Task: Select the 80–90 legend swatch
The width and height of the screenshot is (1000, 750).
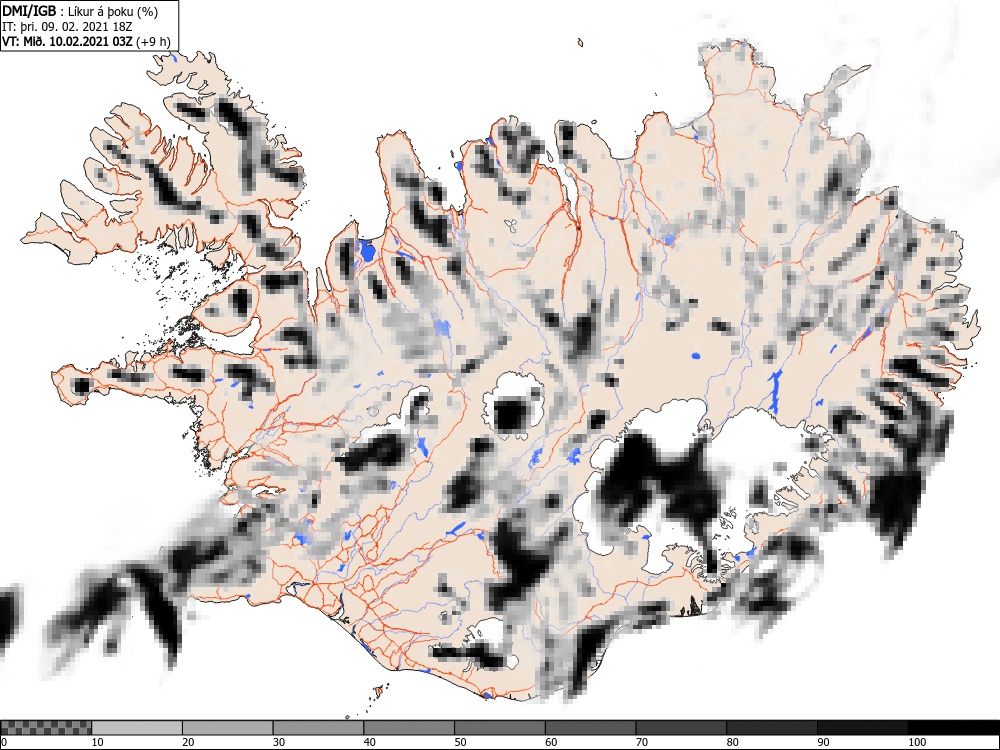Action: 772,728
